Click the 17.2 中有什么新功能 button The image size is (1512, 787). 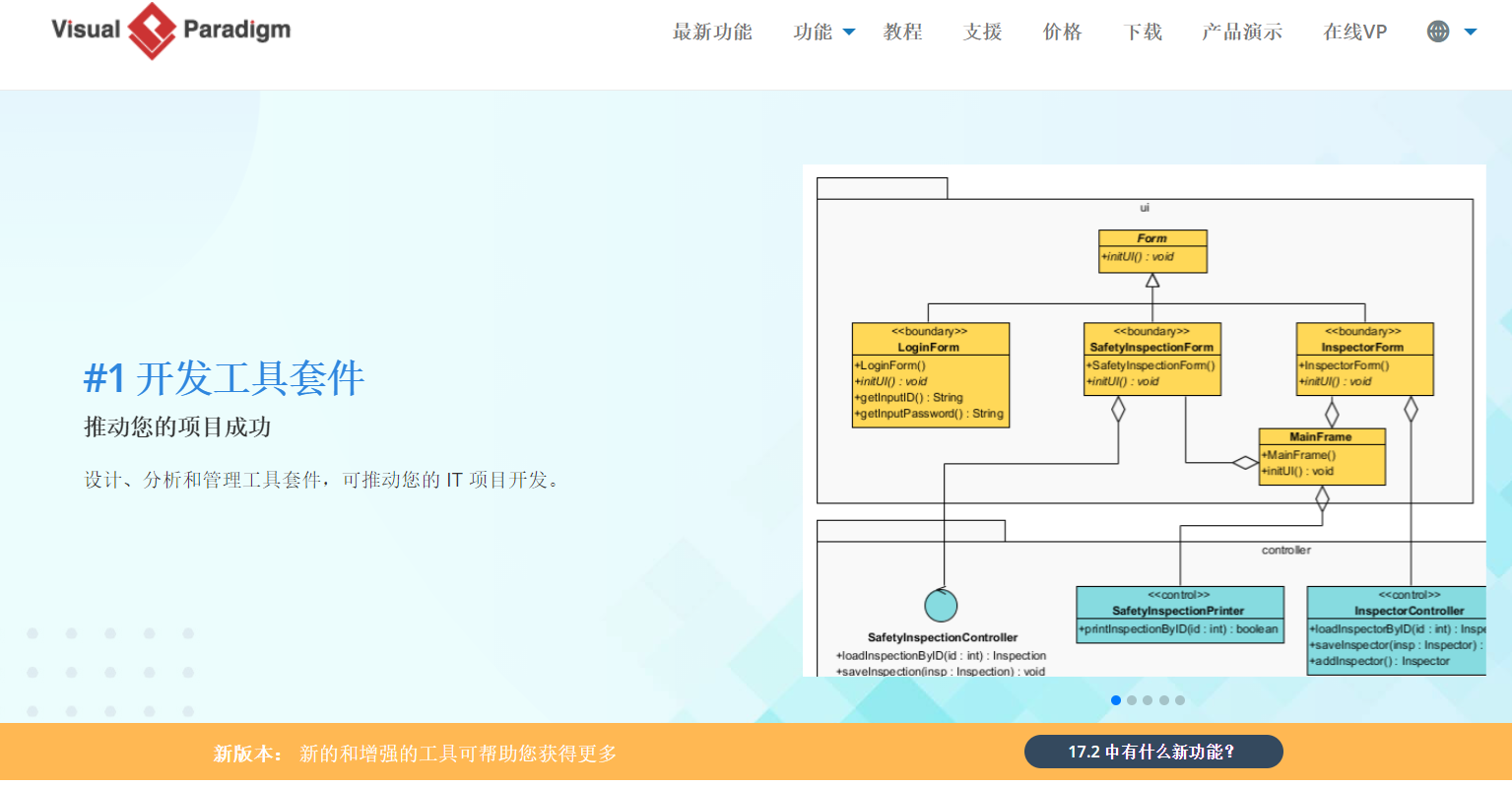click(x=1153, y=752)
